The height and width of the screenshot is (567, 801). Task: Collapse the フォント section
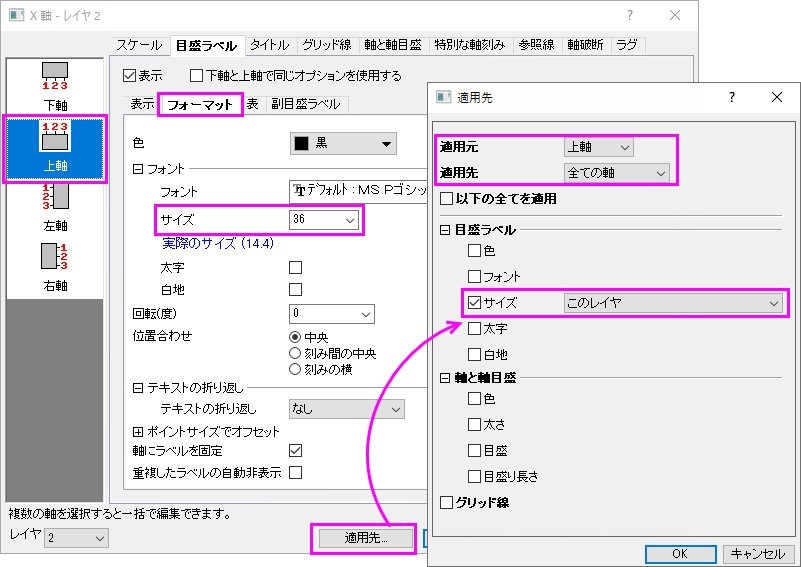[x=138, y=169]
